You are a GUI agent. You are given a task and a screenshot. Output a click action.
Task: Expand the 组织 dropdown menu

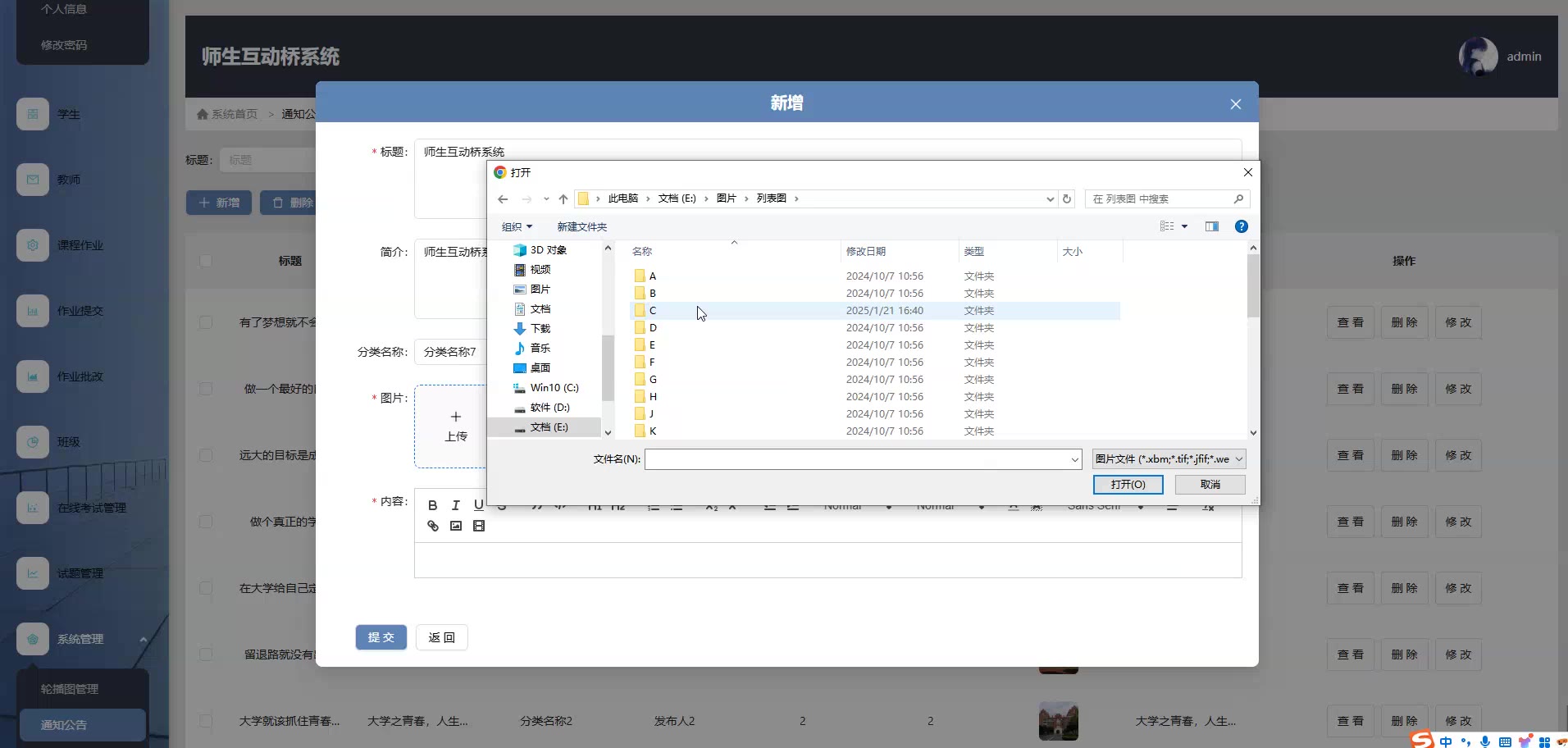pos(517,227)
